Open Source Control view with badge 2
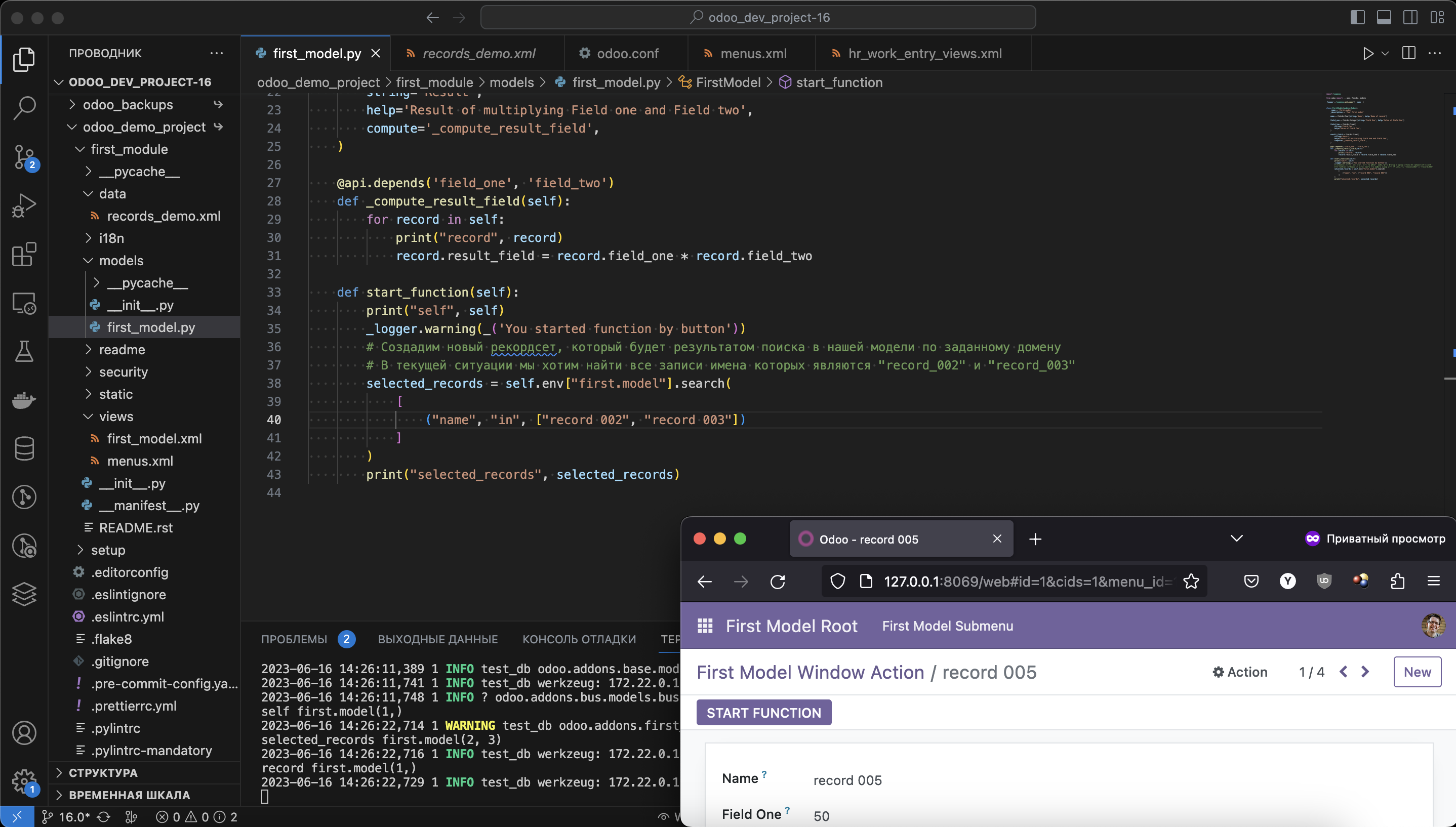This screenshot has width=1456, height=827. pyautogui.click(x=24, y=157)
